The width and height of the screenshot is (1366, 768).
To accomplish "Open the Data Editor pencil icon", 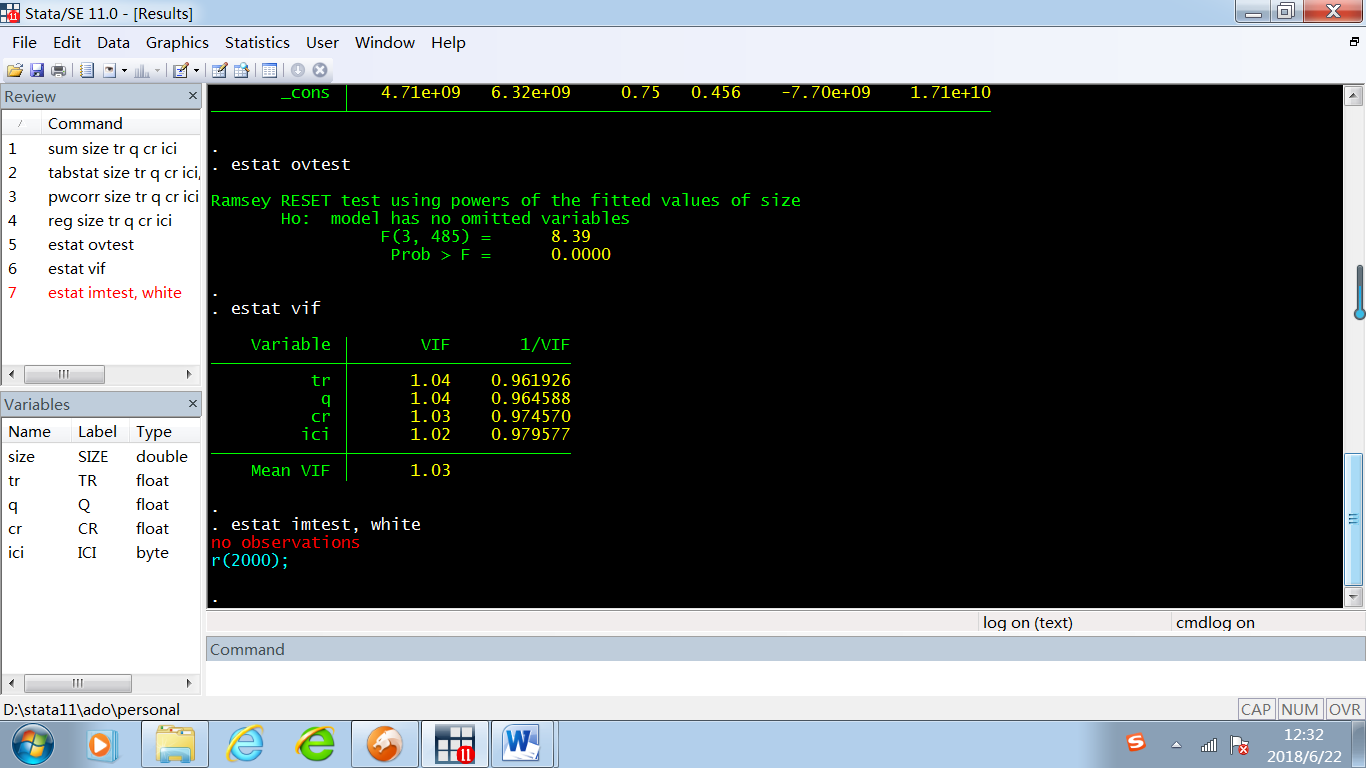I will click(219, 70).
